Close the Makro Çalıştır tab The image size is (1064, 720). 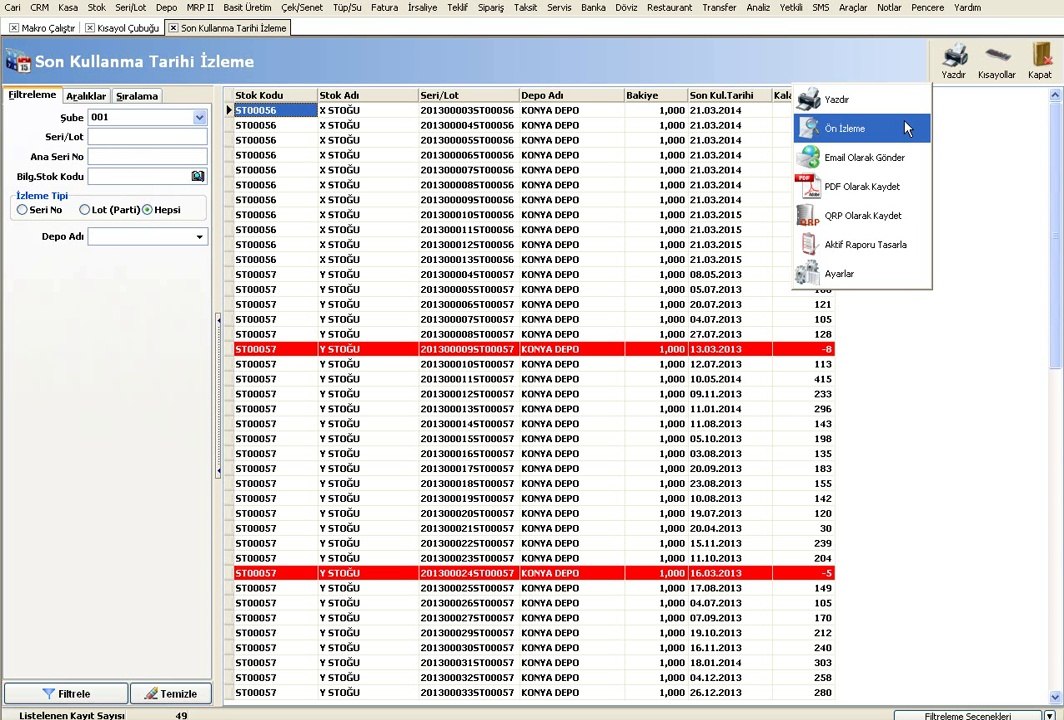[x=14, y=28]
